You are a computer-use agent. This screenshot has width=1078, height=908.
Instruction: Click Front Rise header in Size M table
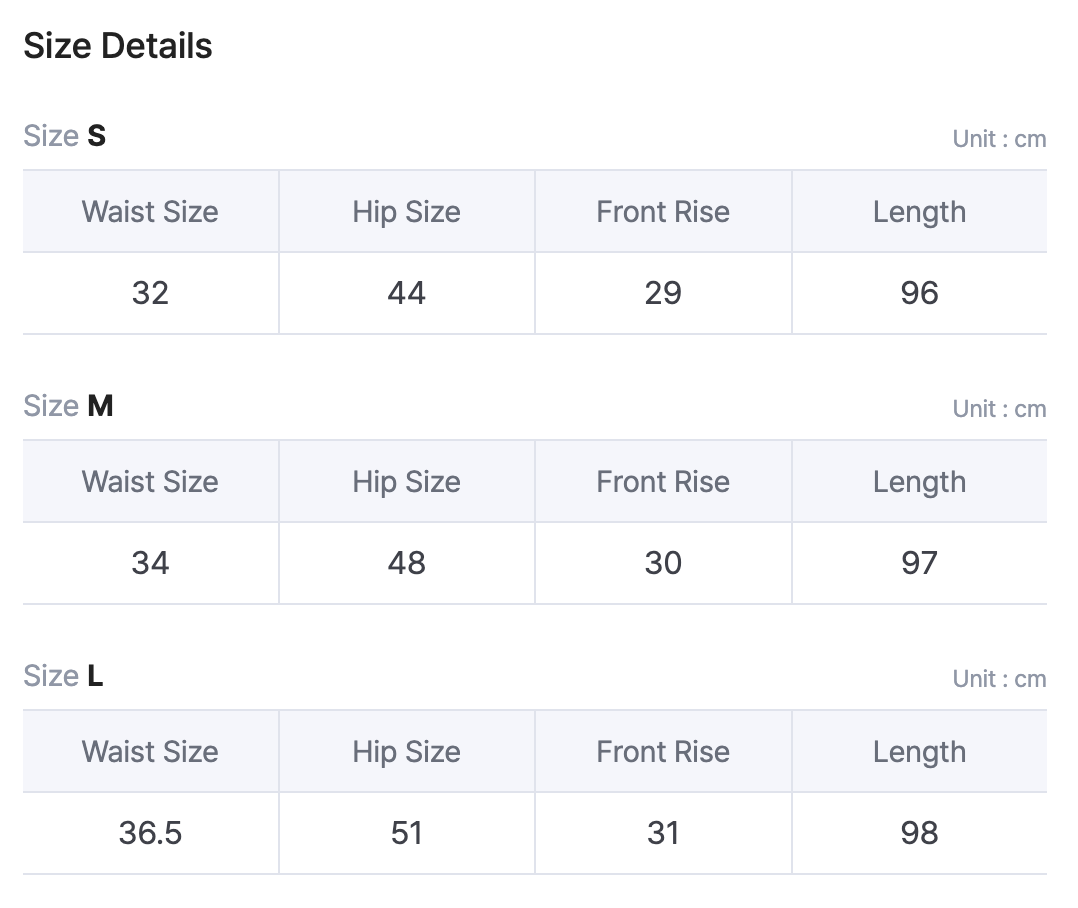(x=663, y=482)
